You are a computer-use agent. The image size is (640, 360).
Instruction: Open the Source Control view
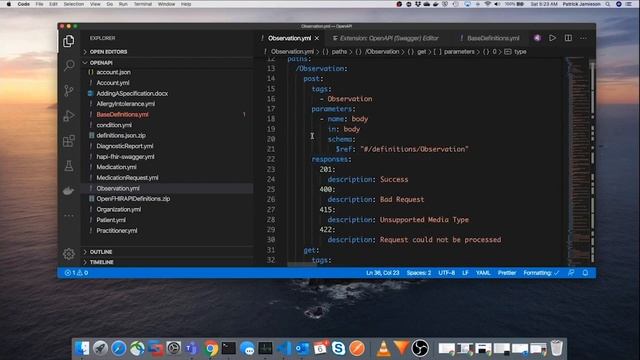tap(69, 91)
